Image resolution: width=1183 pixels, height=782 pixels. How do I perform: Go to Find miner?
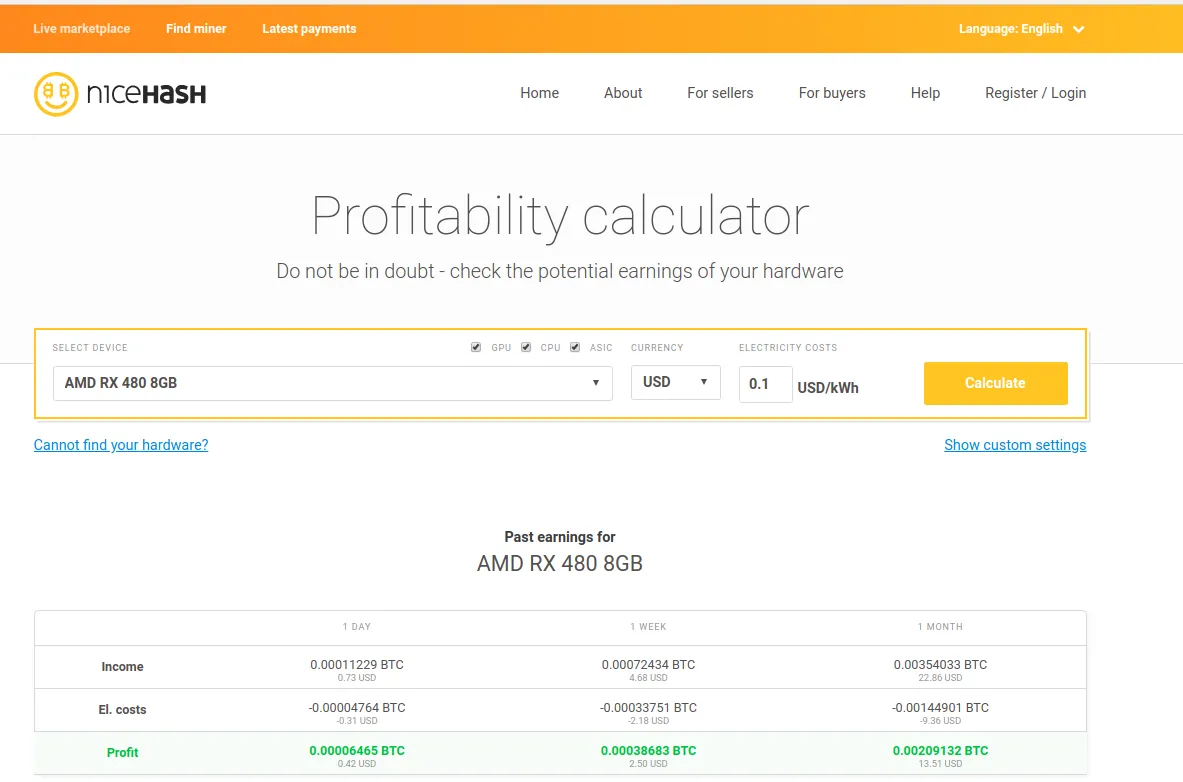[196, 29]
